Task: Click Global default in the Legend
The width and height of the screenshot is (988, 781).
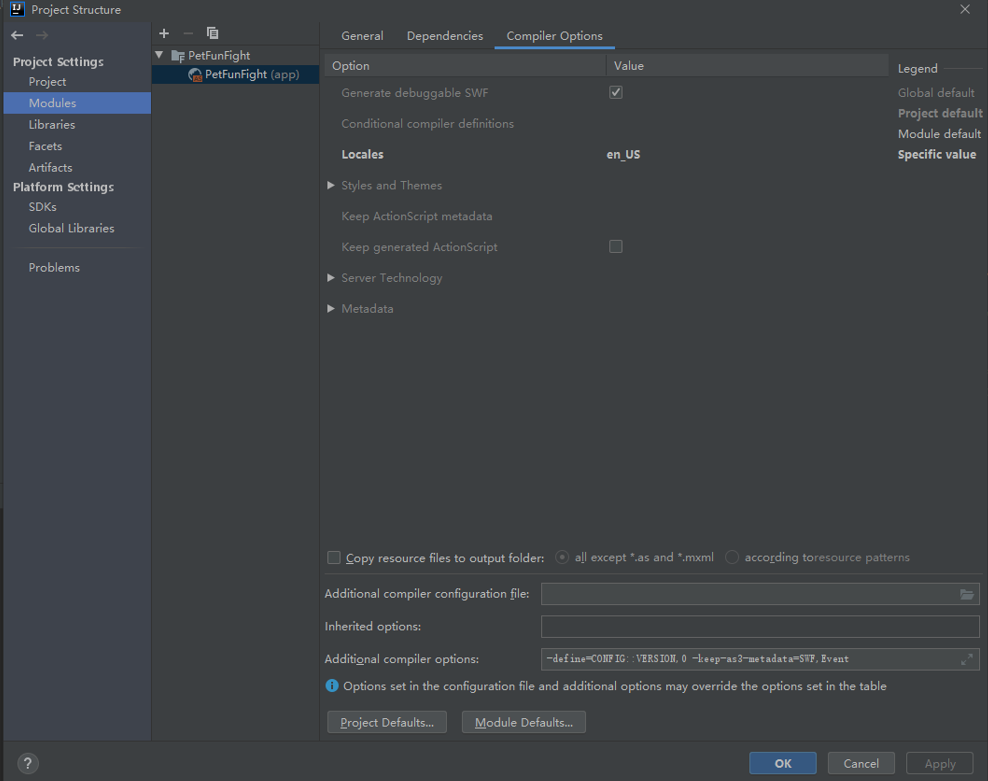Action: coord(936,93)
